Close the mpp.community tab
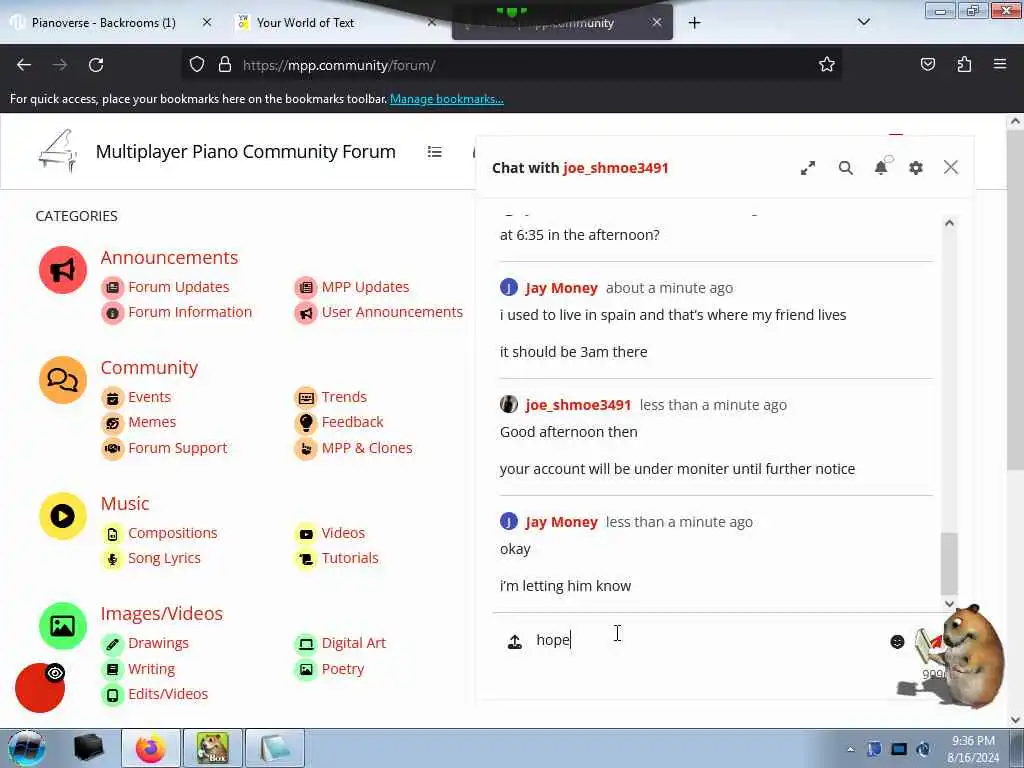The image size is (1024, 768). click(657, 22)
